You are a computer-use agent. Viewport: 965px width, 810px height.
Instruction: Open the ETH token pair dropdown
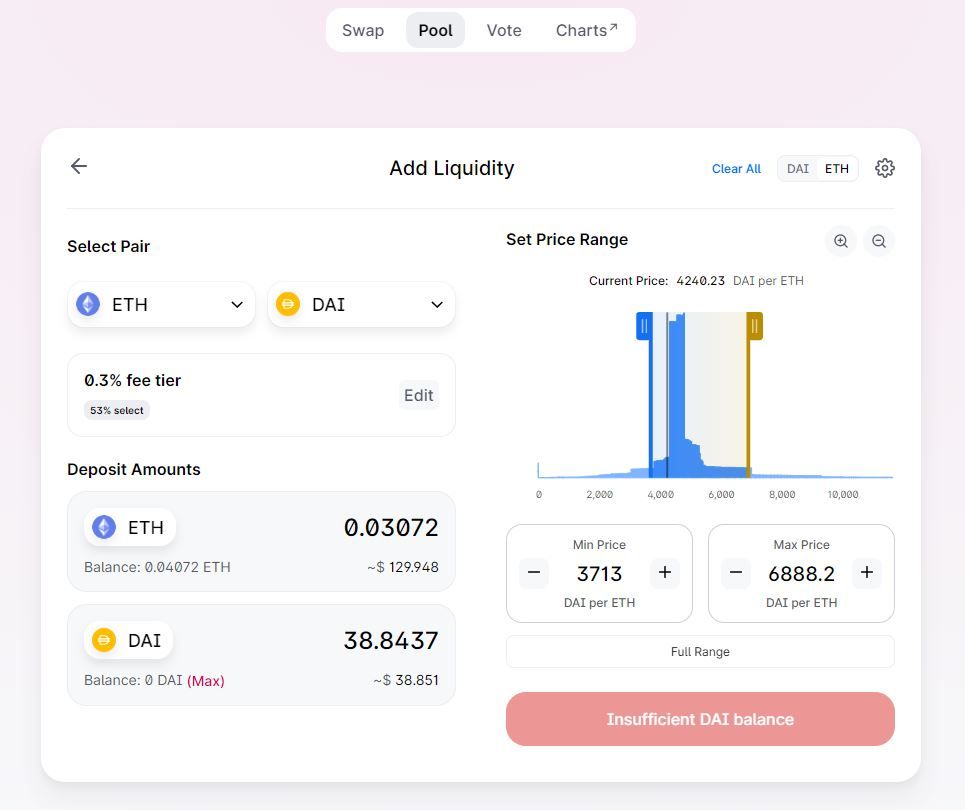click(161, 305)
